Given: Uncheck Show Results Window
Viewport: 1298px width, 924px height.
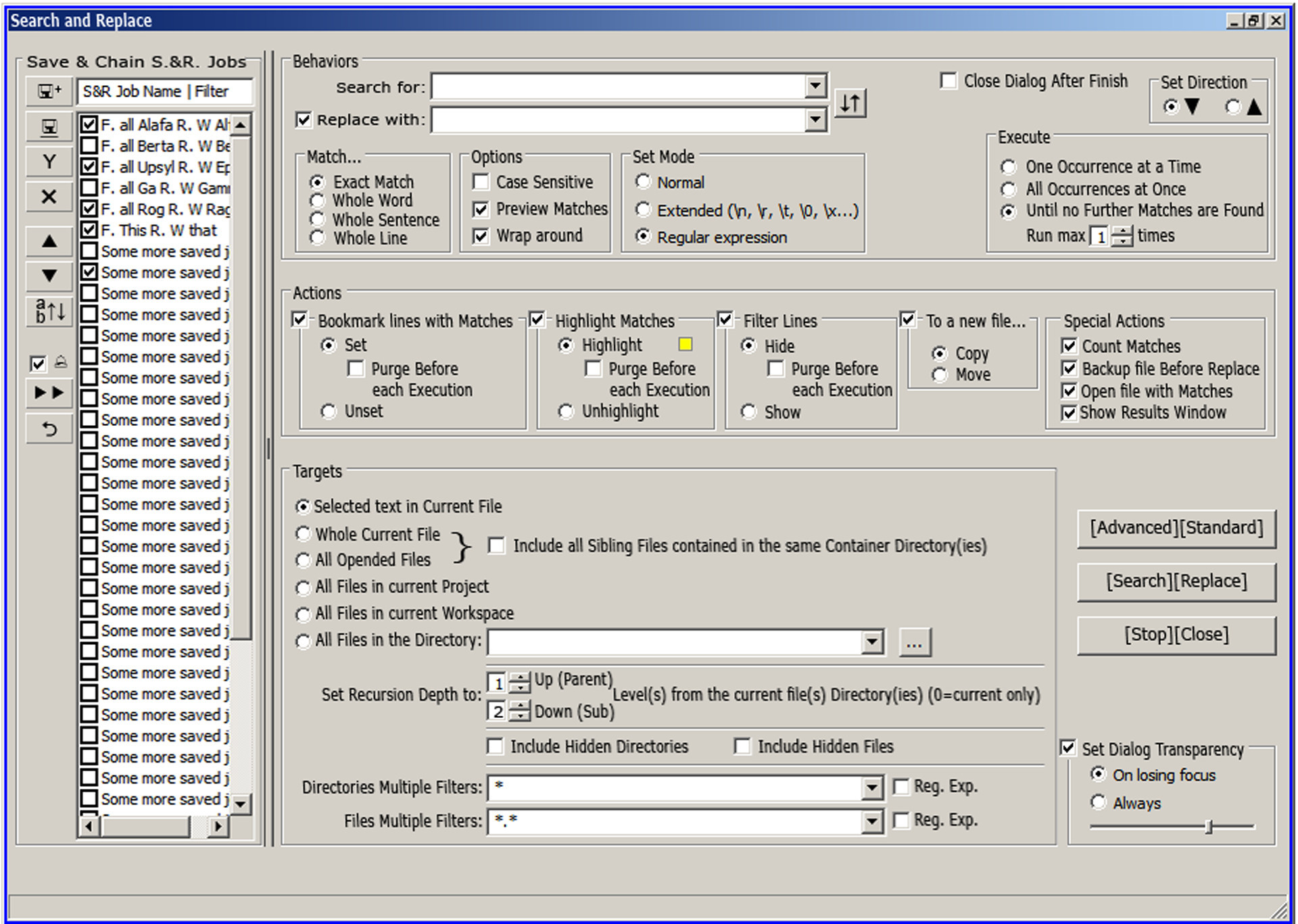Looking at the screenshot, I should (x=1069, y=413).
